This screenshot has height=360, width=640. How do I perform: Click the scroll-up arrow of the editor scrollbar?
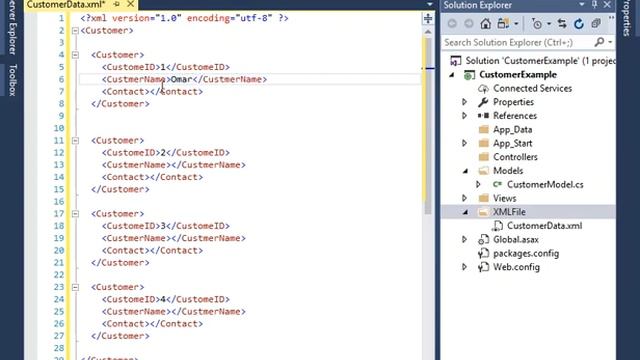tap(428, 31)
